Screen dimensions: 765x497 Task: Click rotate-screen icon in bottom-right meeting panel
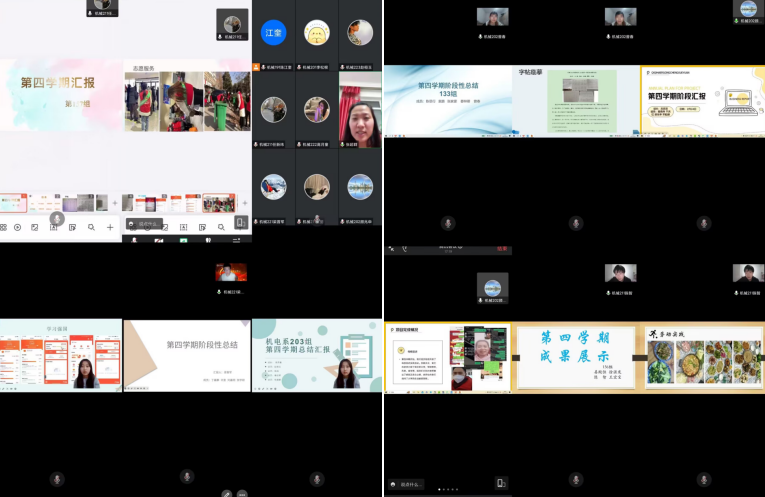point(501,483)
